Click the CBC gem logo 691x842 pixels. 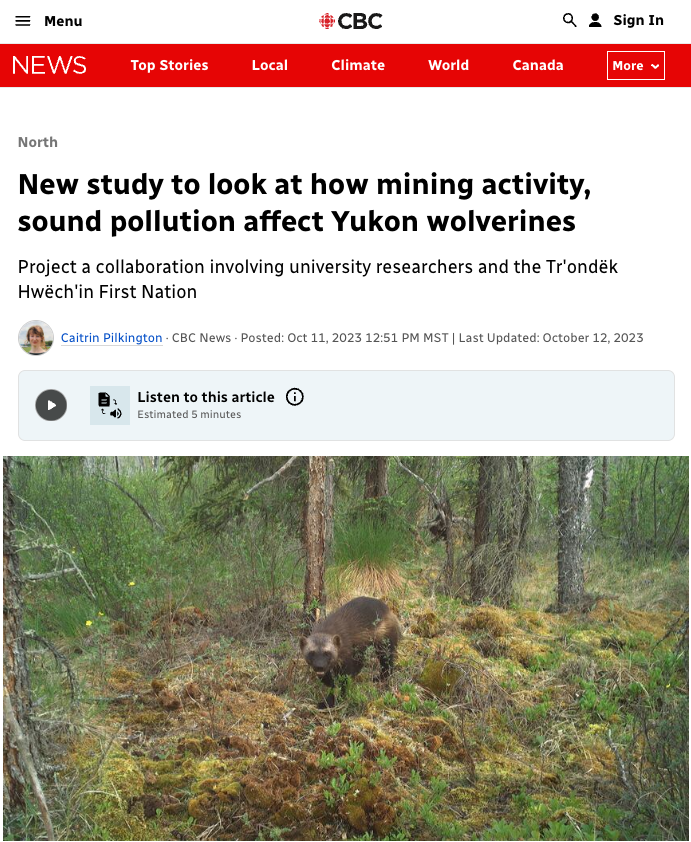(326, 21)
